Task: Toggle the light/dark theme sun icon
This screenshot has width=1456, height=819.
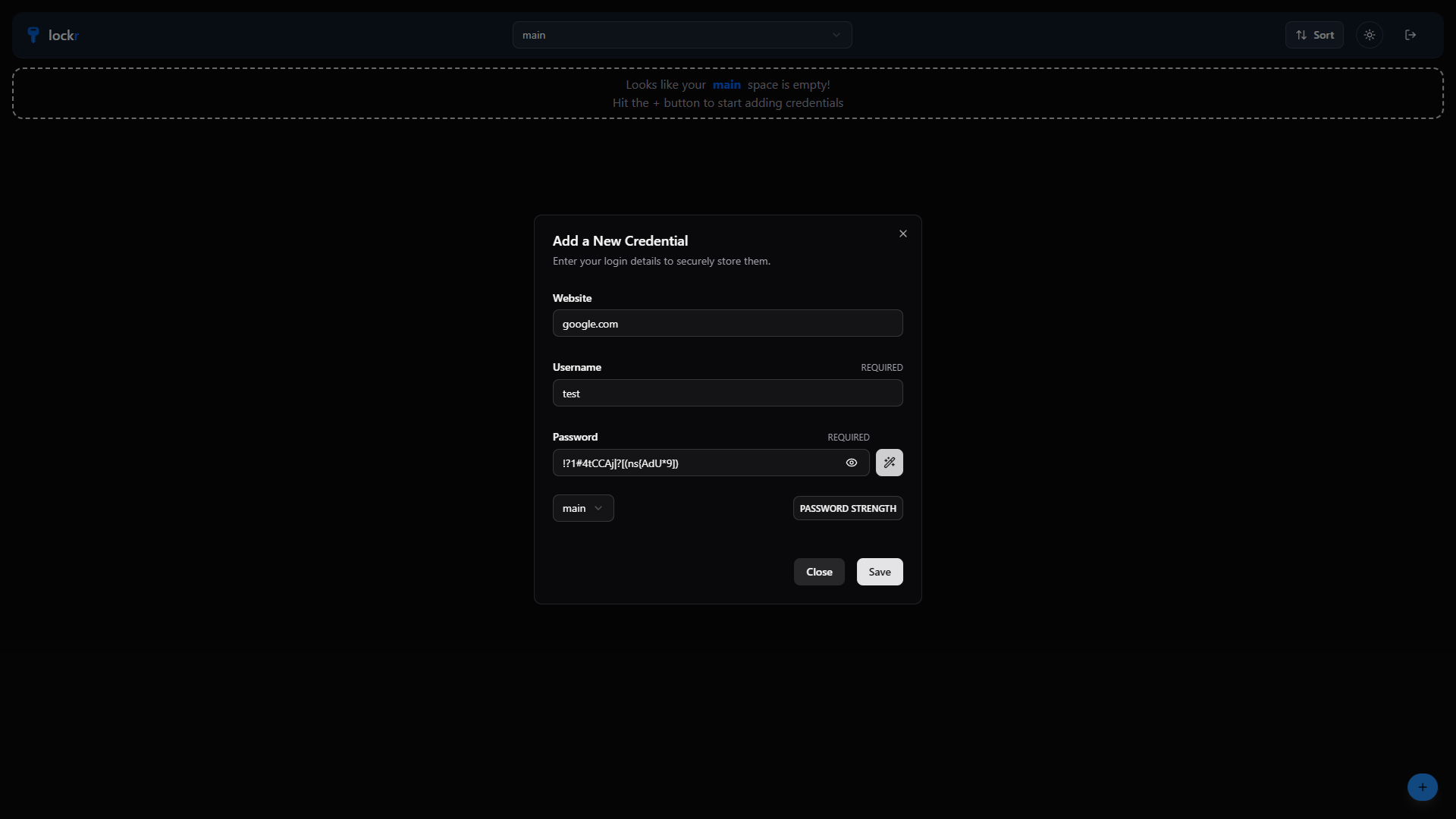Action: coord(1370,35)
